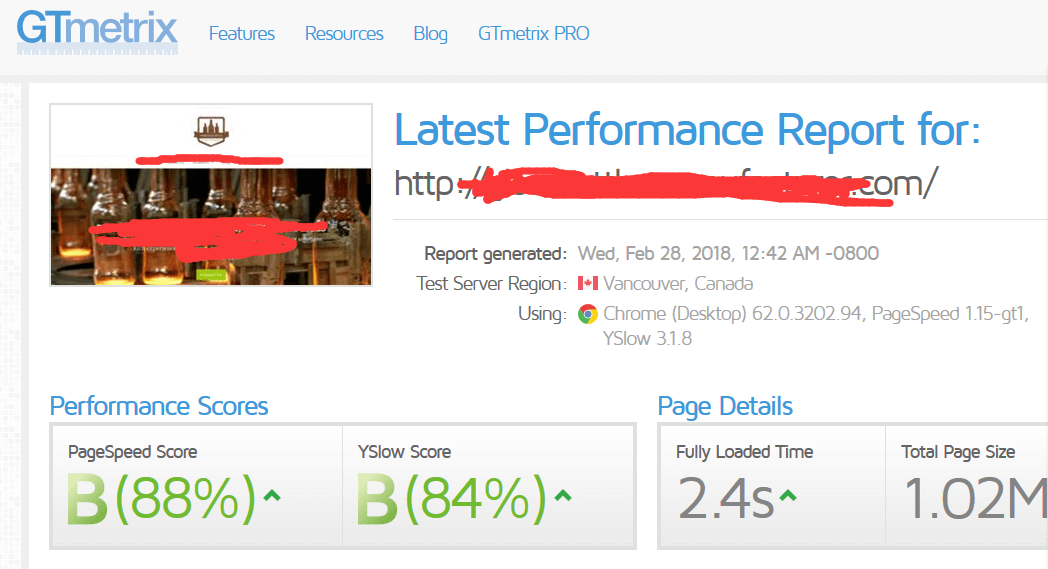Open the GTmetrix PRO link
Viewport: 1048px width, 569px height.
coord(533,33)
